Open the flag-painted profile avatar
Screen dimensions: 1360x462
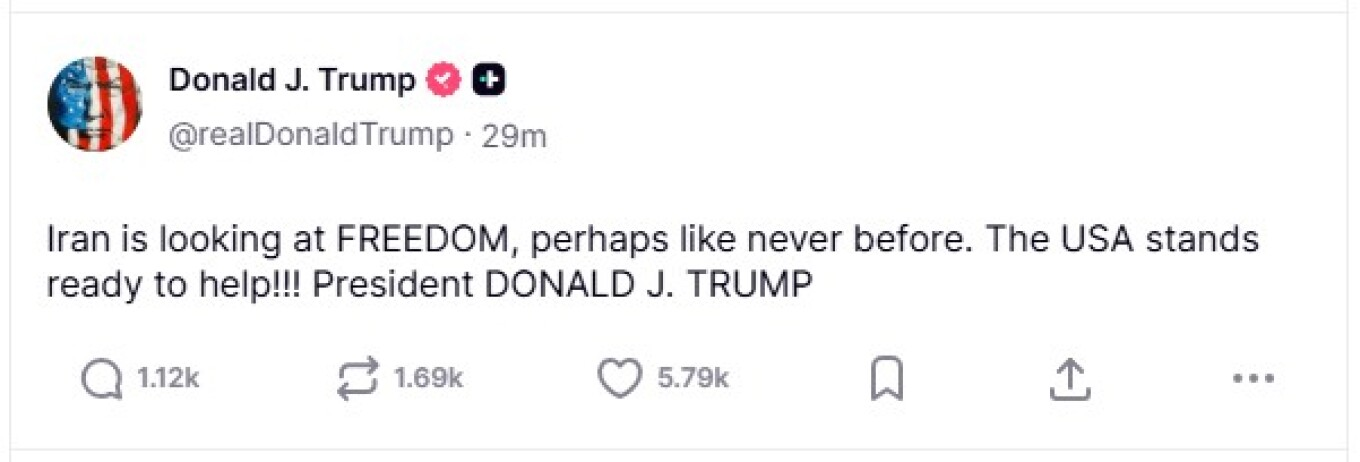coord(95,104)
